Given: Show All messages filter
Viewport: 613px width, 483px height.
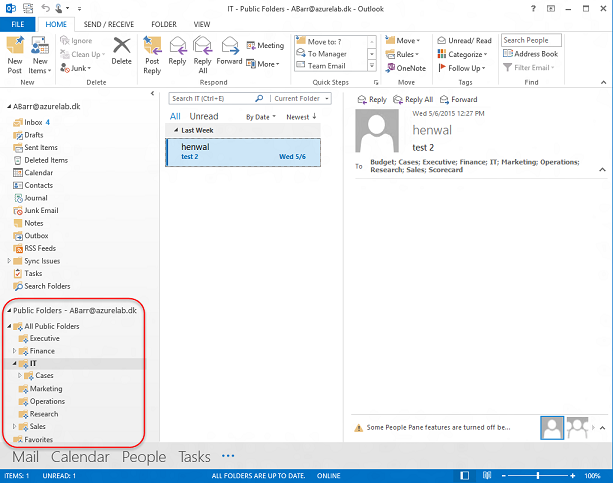Looking at the screenshot, I should pyautogui.click(x=175, y=116).
